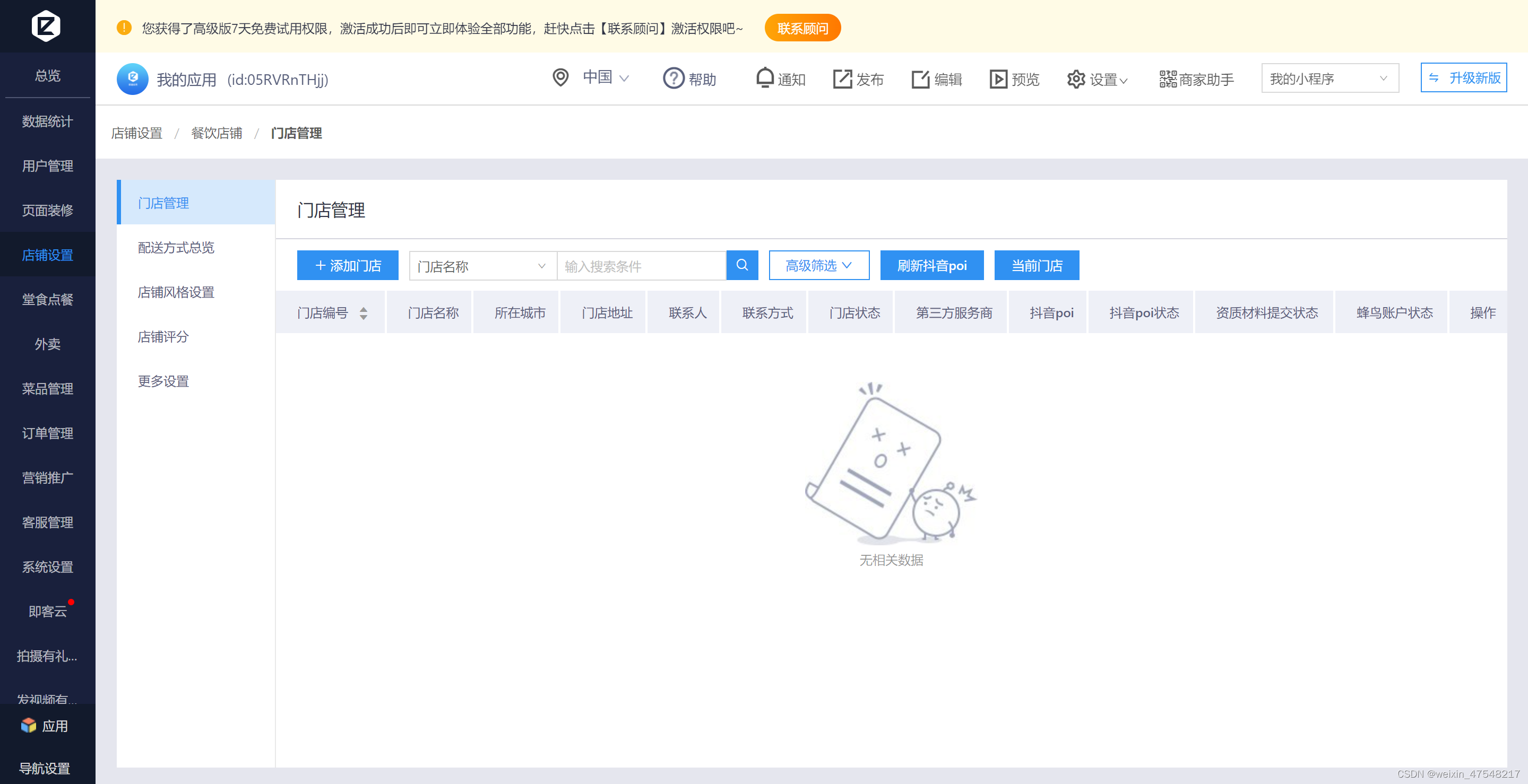Click the preview (预览) play icon
Image resolution: width=1528 pixels, height=784 pixels.
pos(998,79)
